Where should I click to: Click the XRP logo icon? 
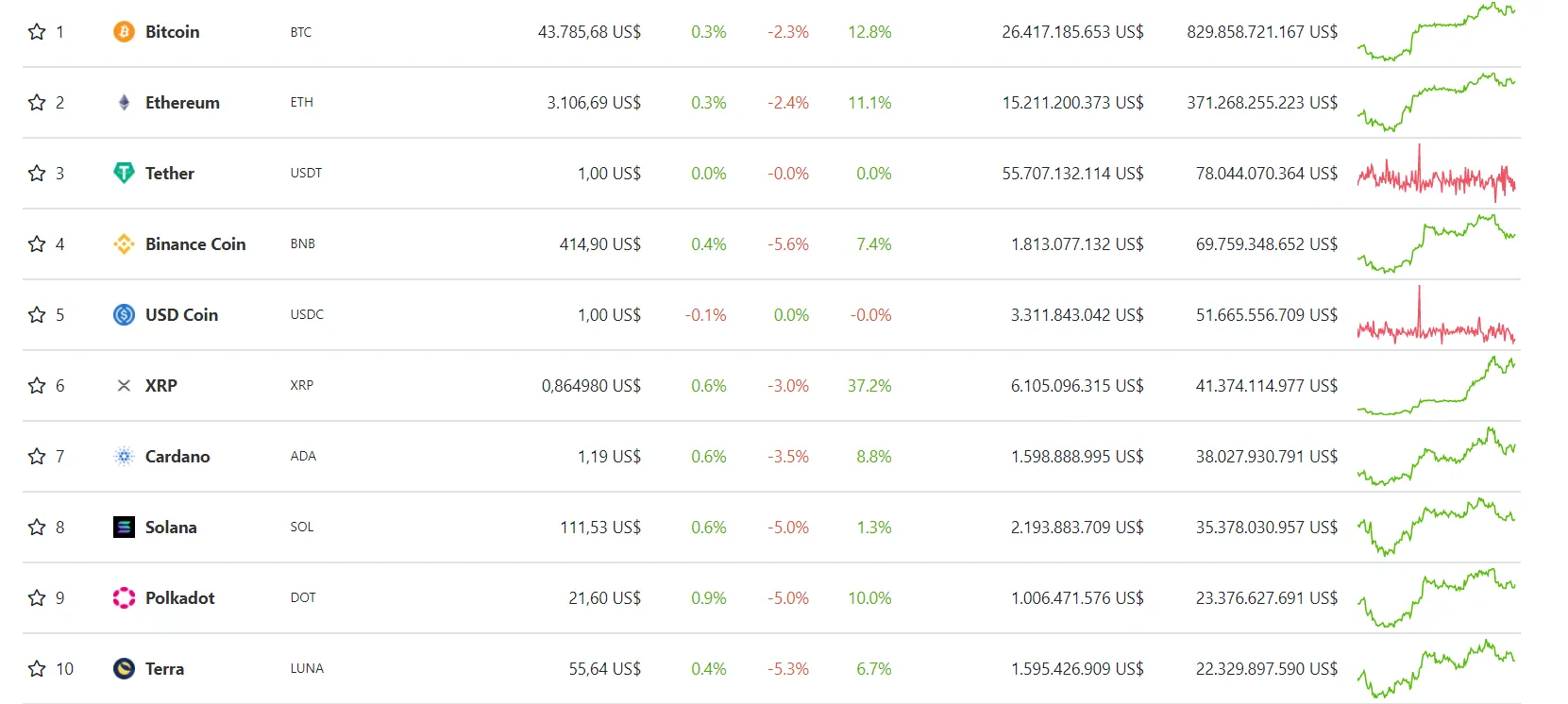[x=124, y=386]
